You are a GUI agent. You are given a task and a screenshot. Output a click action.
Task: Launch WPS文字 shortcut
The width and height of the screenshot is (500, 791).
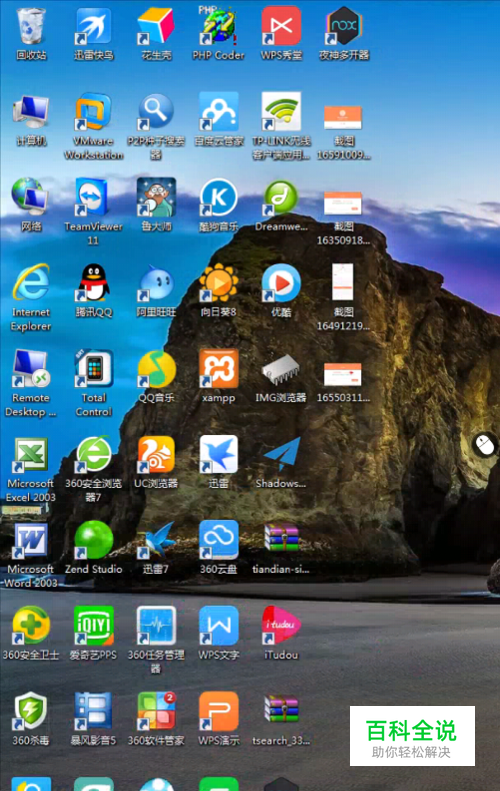[x=218, y=626]
